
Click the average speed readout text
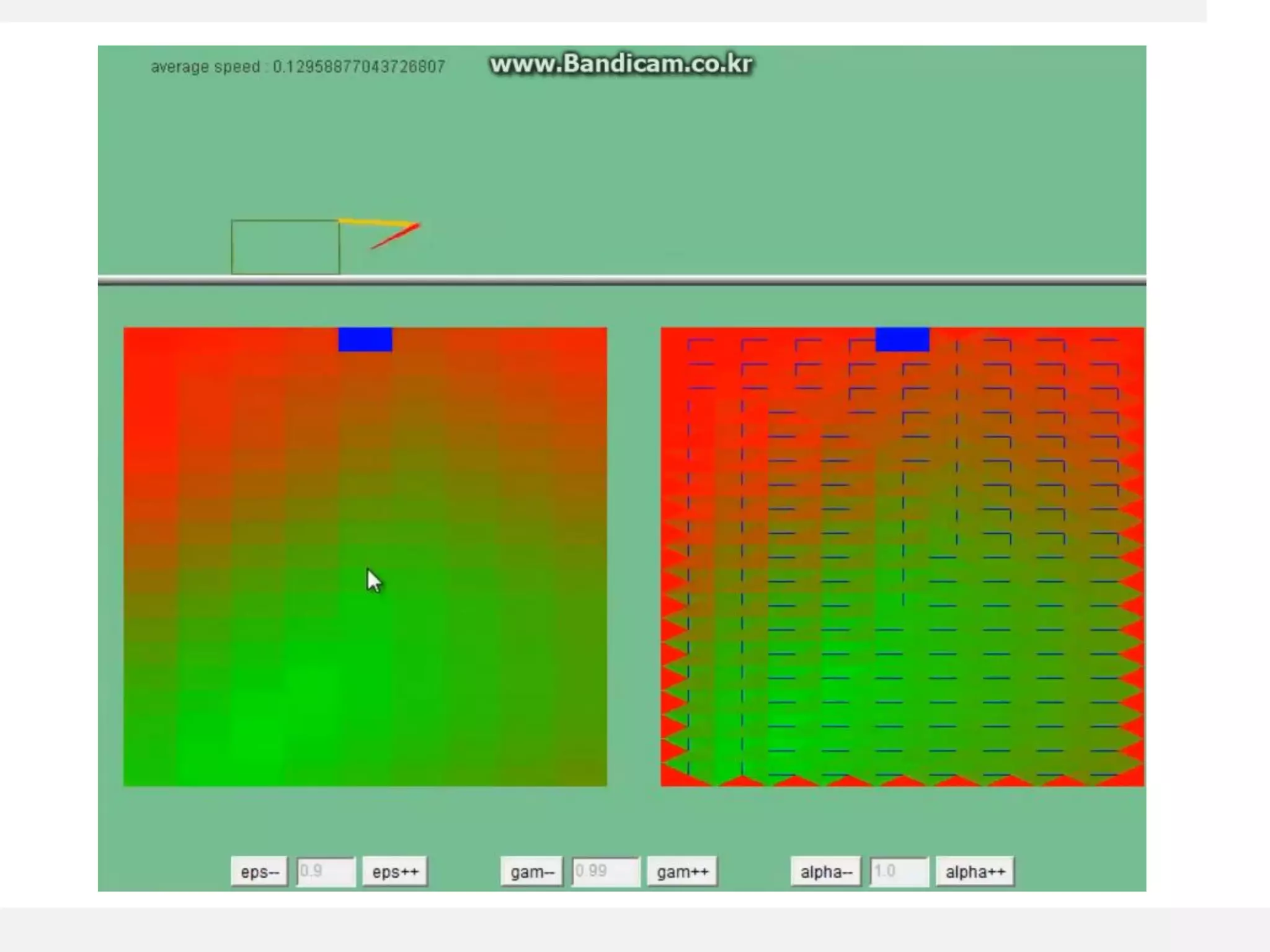[298, 67]
